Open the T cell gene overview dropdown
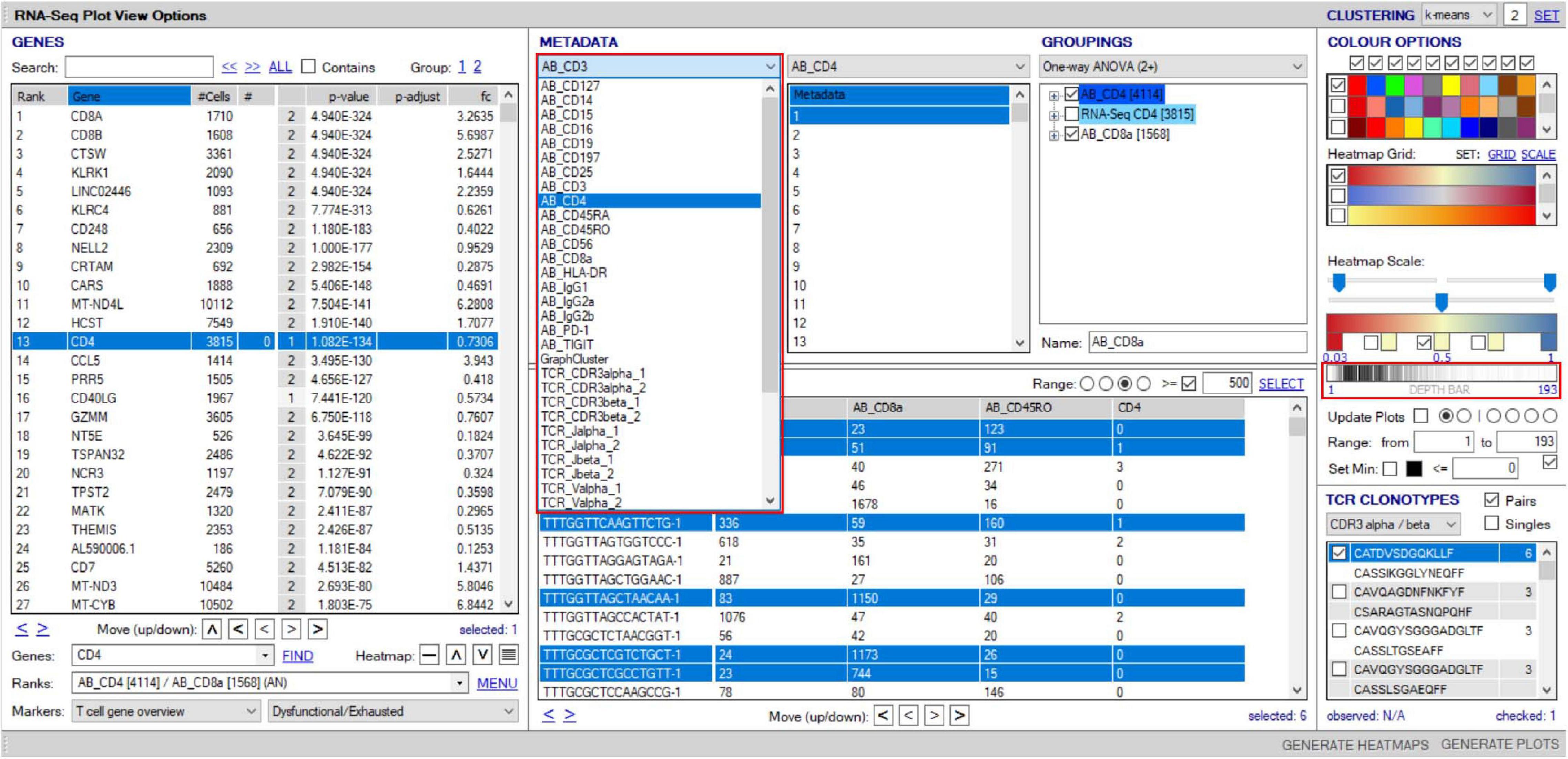The width and height of the screenshot is (1568, 759). pyautogui.click(x=166, y=711)
